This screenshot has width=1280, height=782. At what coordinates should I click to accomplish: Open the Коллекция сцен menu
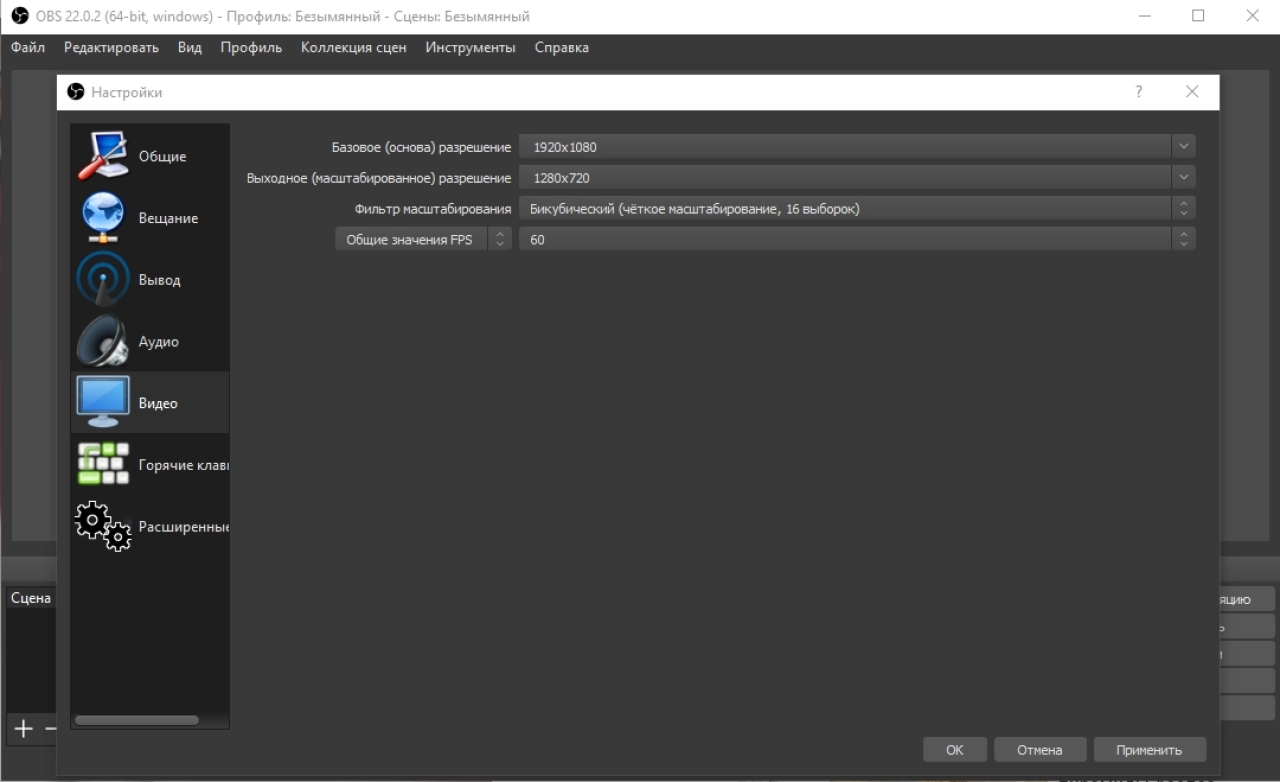354,48
